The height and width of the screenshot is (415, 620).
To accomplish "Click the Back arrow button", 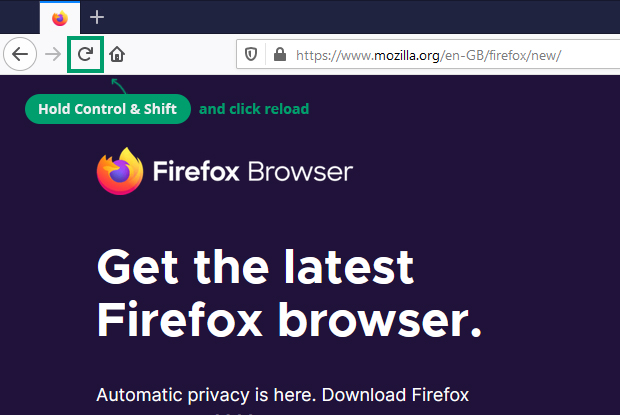I will tap(20, 54).
